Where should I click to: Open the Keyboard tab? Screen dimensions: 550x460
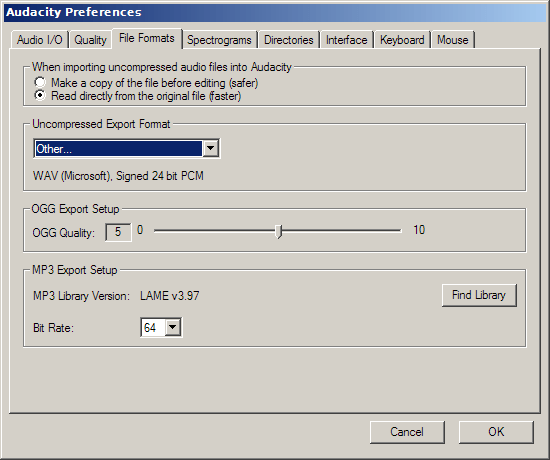point(402,40)
